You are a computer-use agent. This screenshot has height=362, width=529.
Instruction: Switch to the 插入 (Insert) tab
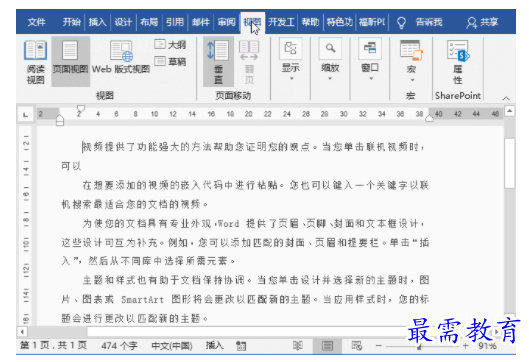[x=98, y=22]
